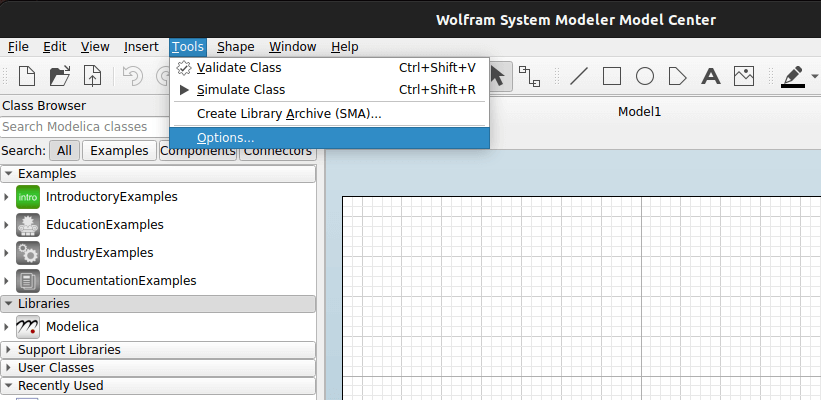Open the Insert menu
Viewport: 821px width, 400px height.
click(141, 47)
